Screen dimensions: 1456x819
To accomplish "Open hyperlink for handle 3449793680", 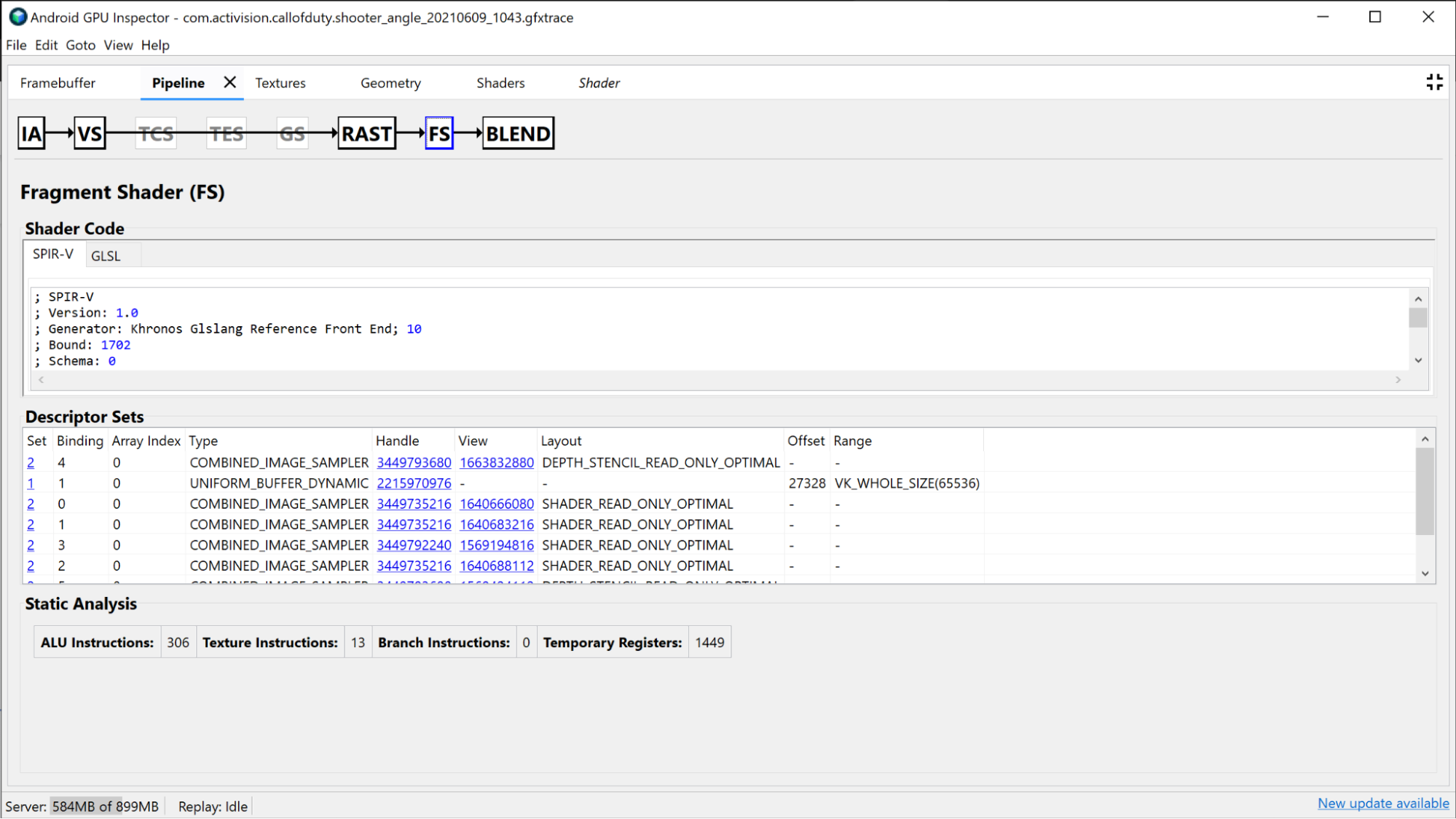I will coord(414,462).
